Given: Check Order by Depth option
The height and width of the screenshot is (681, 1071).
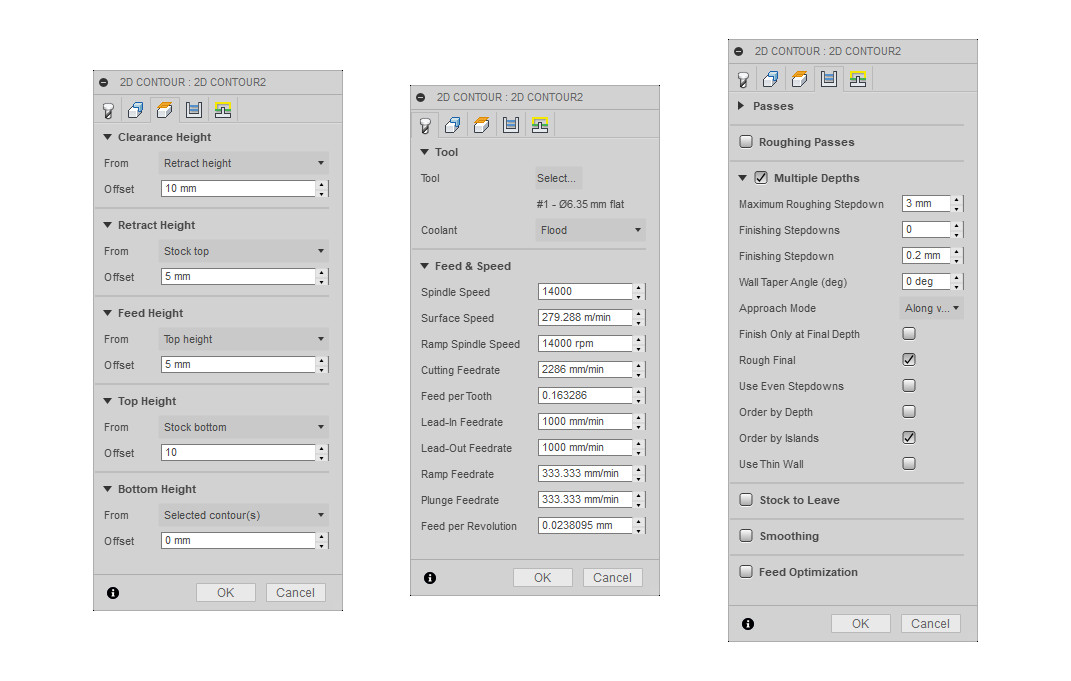Looking at the screenshot, I should pos(908,411).
